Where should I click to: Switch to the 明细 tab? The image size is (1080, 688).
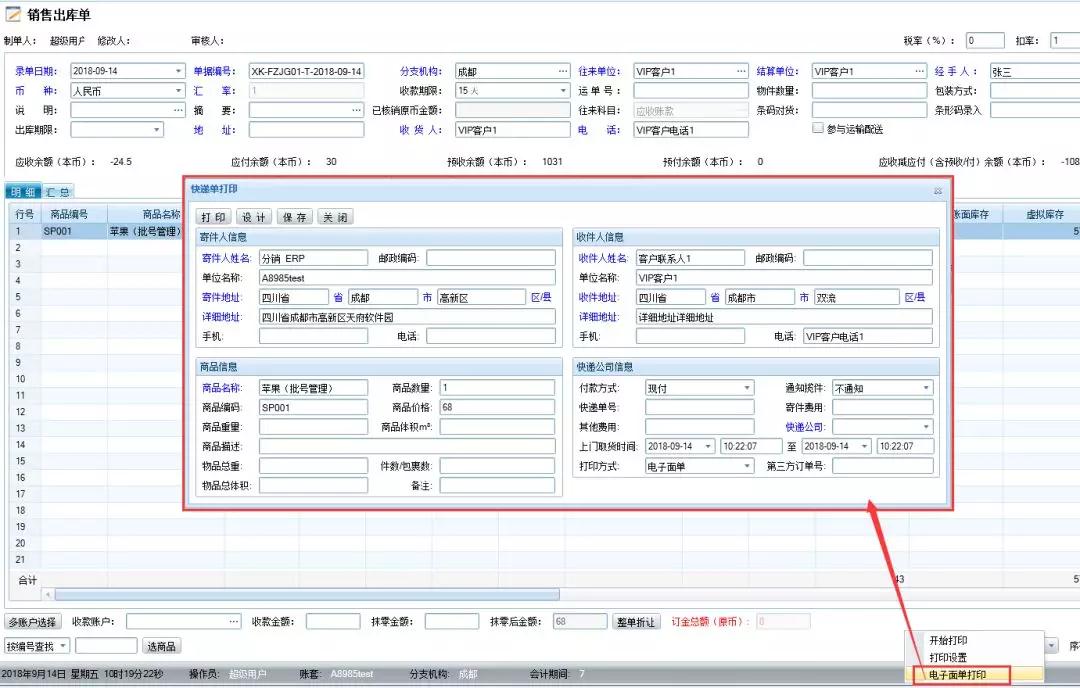pos(23,192)
